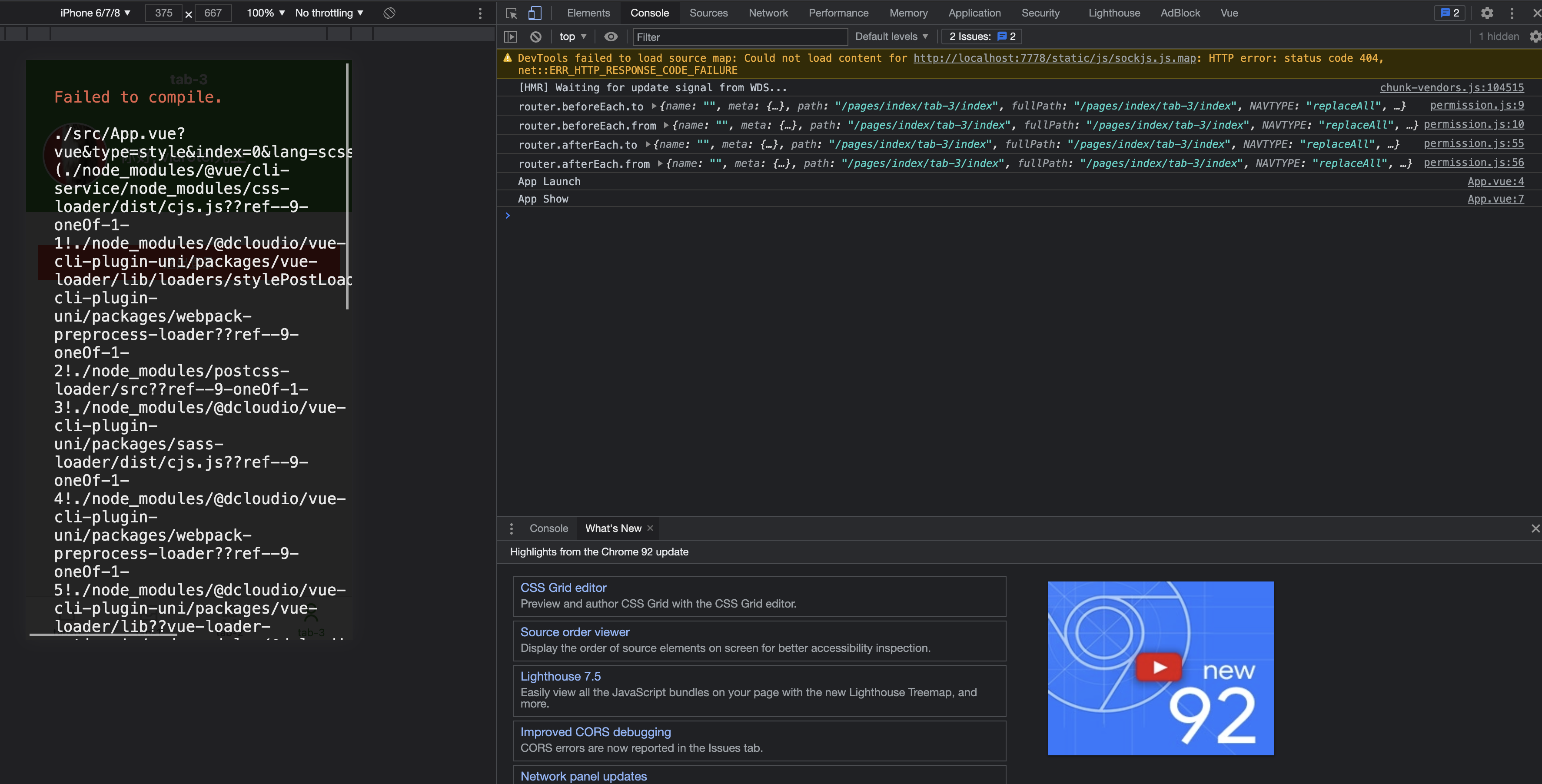This screenshot has width=1542, height=784.
Task: Click the HMR waiting log message
Action: [x=652, y=87]
